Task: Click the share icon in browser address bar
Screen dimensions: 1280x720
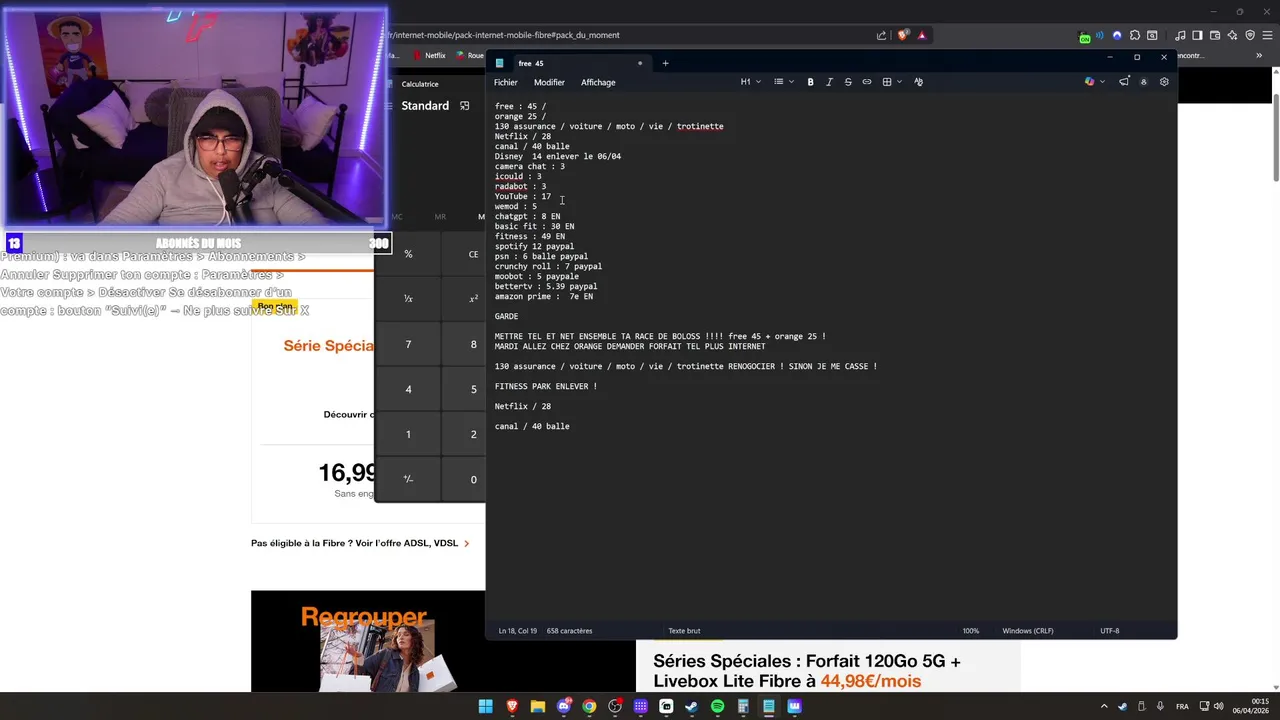Action: coord(881,35)
